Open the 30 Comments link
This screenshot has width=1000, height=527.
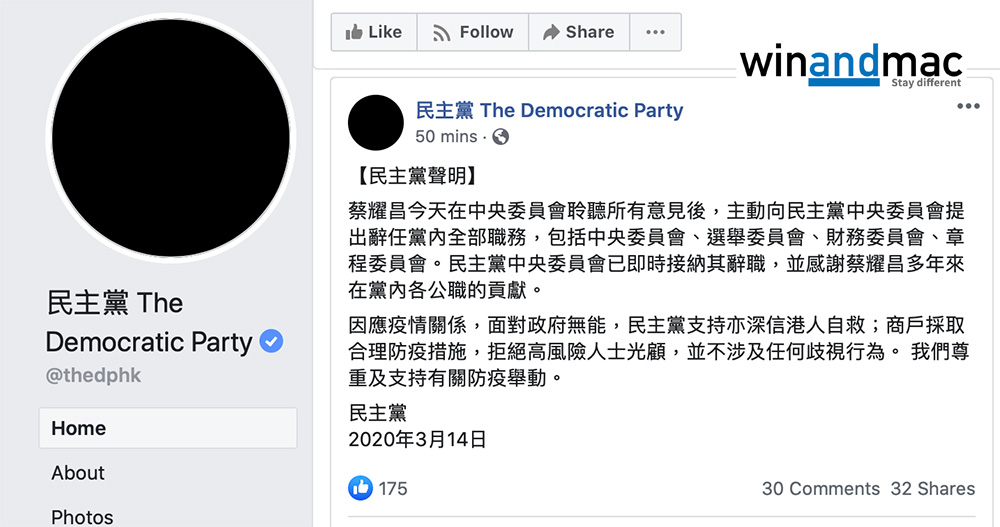820,488
